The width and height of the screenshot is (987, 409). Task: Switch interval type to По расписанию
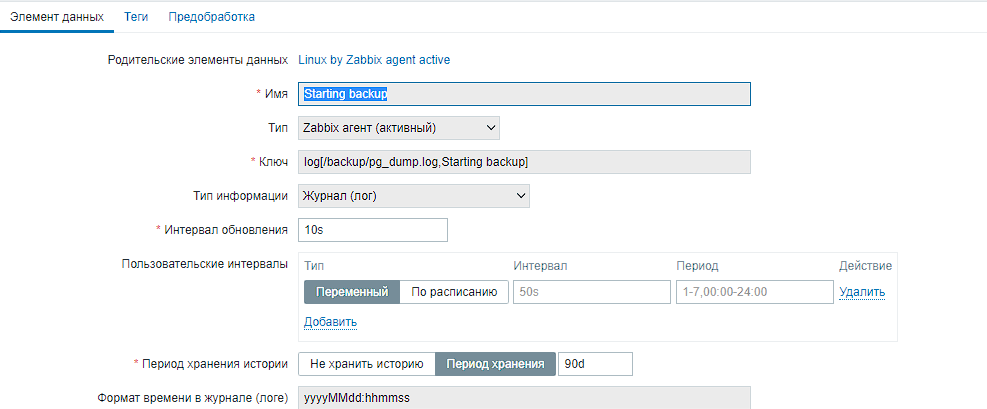tap(454, 292)
